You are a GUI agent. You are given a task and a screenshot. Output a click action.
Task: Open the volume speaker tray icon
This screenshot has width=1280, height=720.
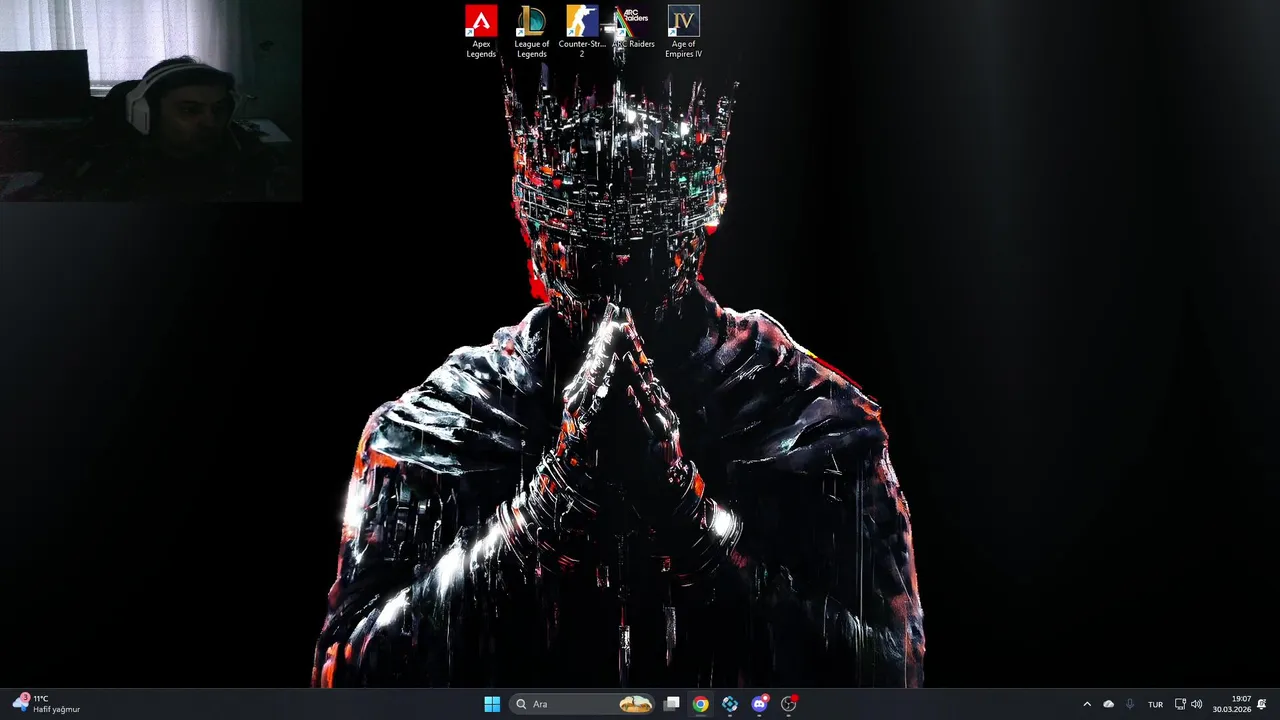pos(1197,704)
